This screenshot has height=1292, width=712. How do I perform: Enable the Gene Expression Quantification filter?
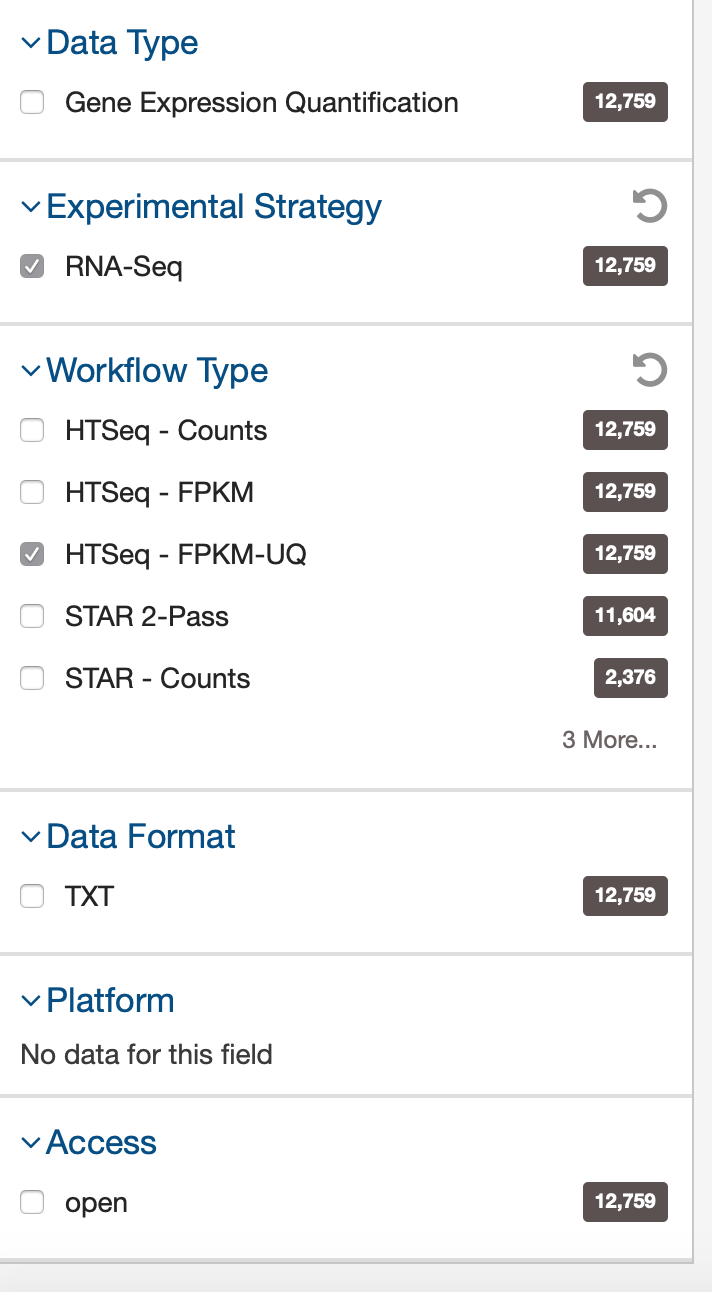pyautogui.click(x=31, y=102)
